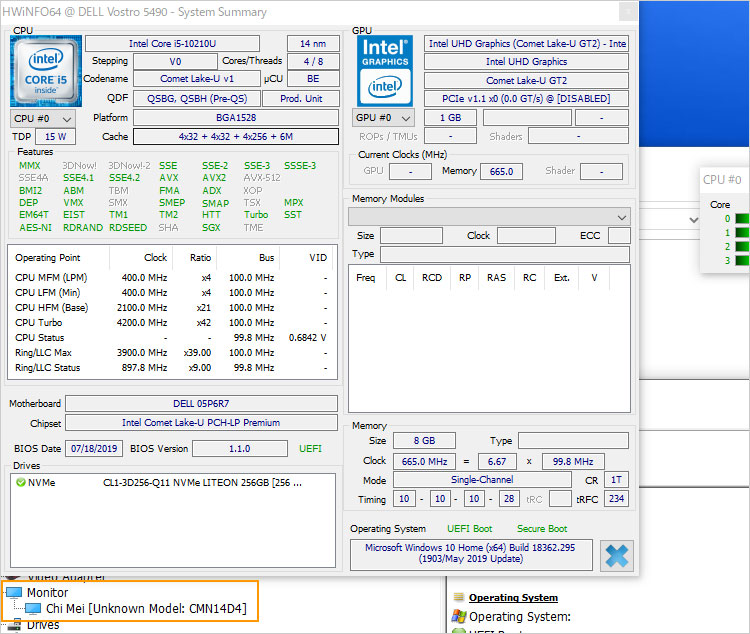Click the Single-Channel memory mode field
750x634 pixels.
tap(482, 480)
